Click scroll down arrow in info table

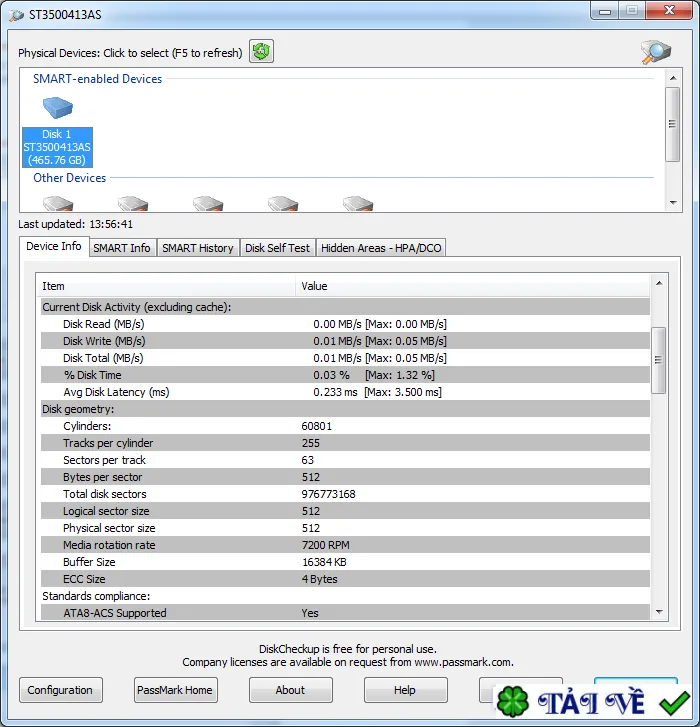point(659,612)
